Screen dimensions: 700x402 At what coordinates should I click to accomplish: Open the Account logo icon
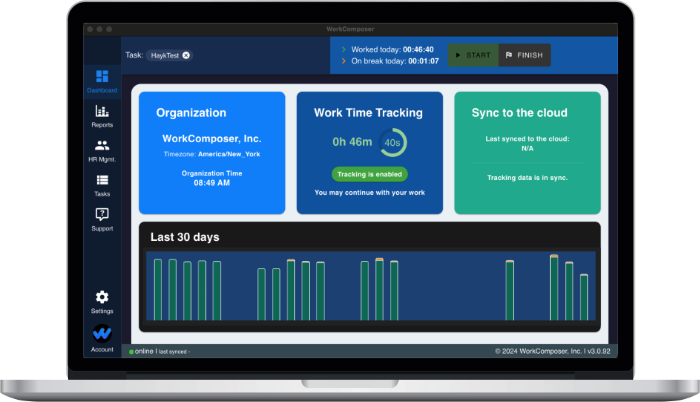tap(102, 333)
